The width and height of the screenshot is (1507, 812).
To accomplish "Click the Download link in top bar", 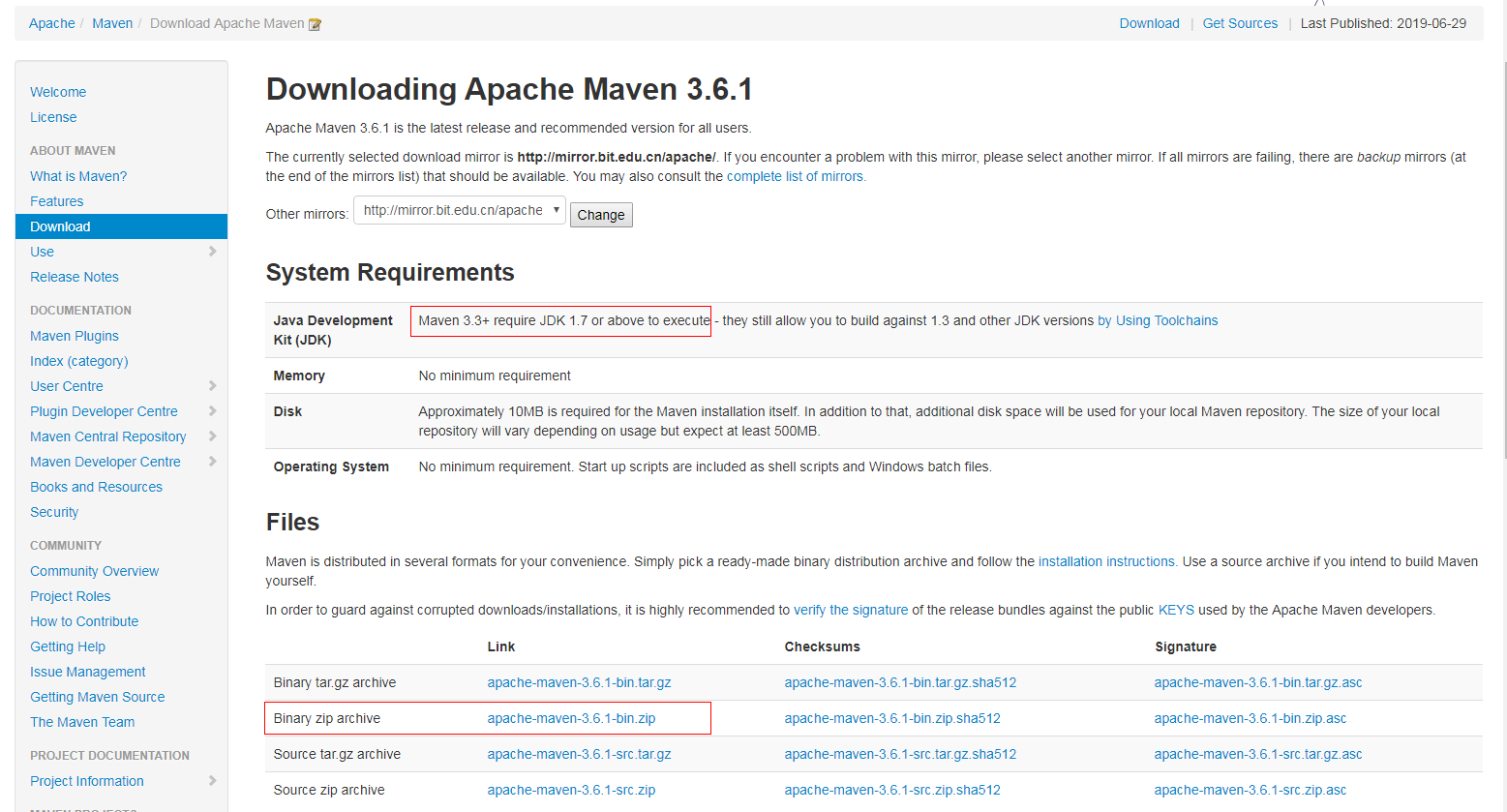I will click(x=1150, y=23).
